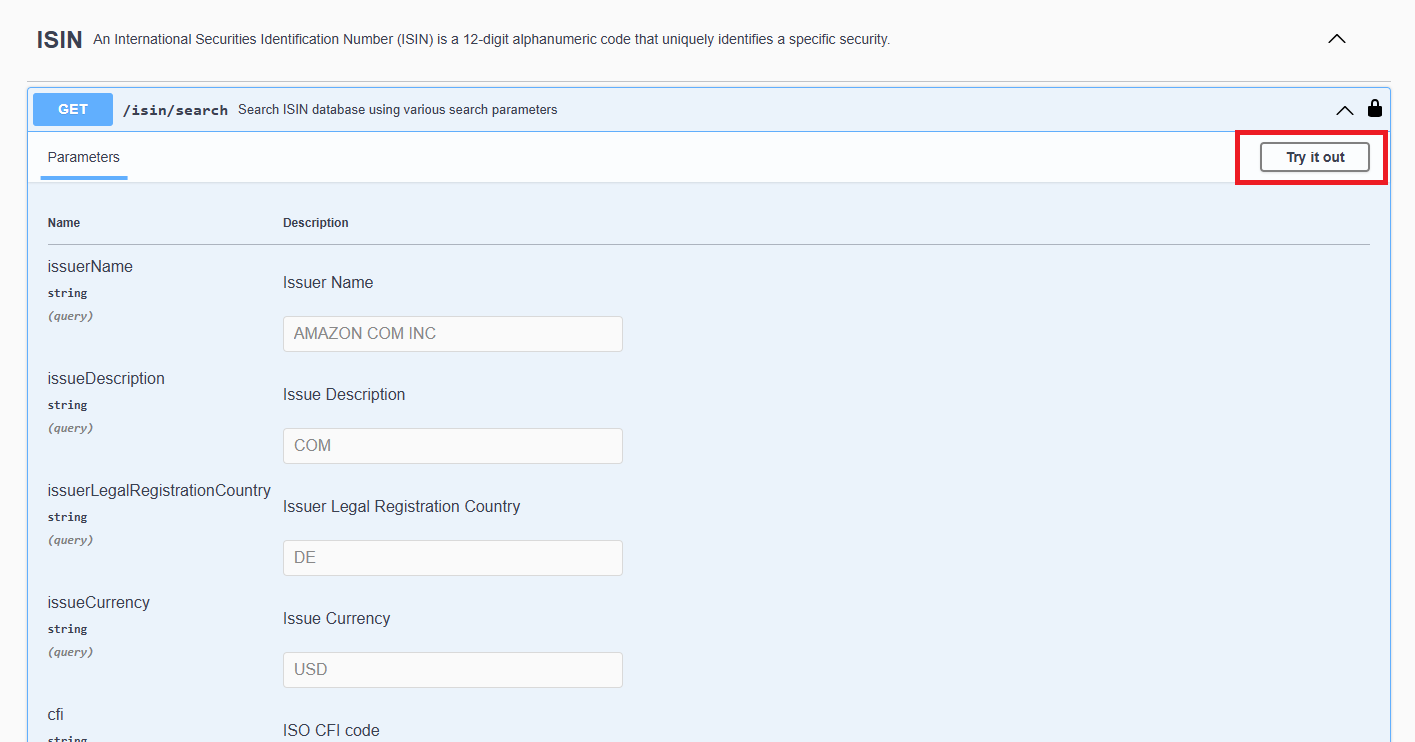
Task: Click the /isin/search endpoint path
Action: tap(175, 110)
